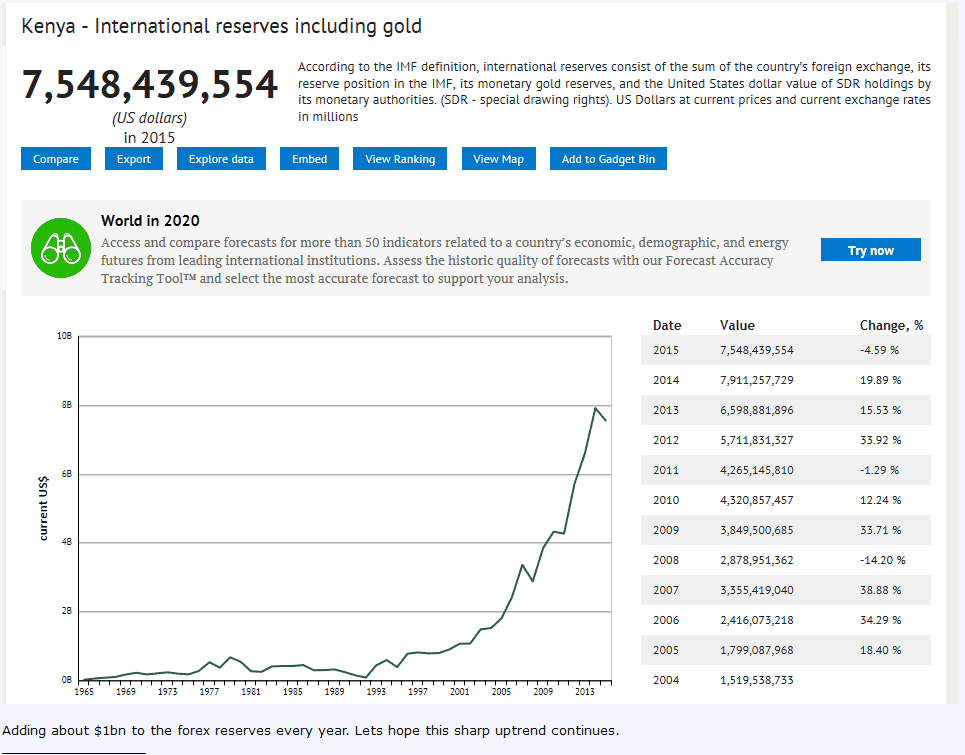Click the Embed button

click(x=310, y=159)
